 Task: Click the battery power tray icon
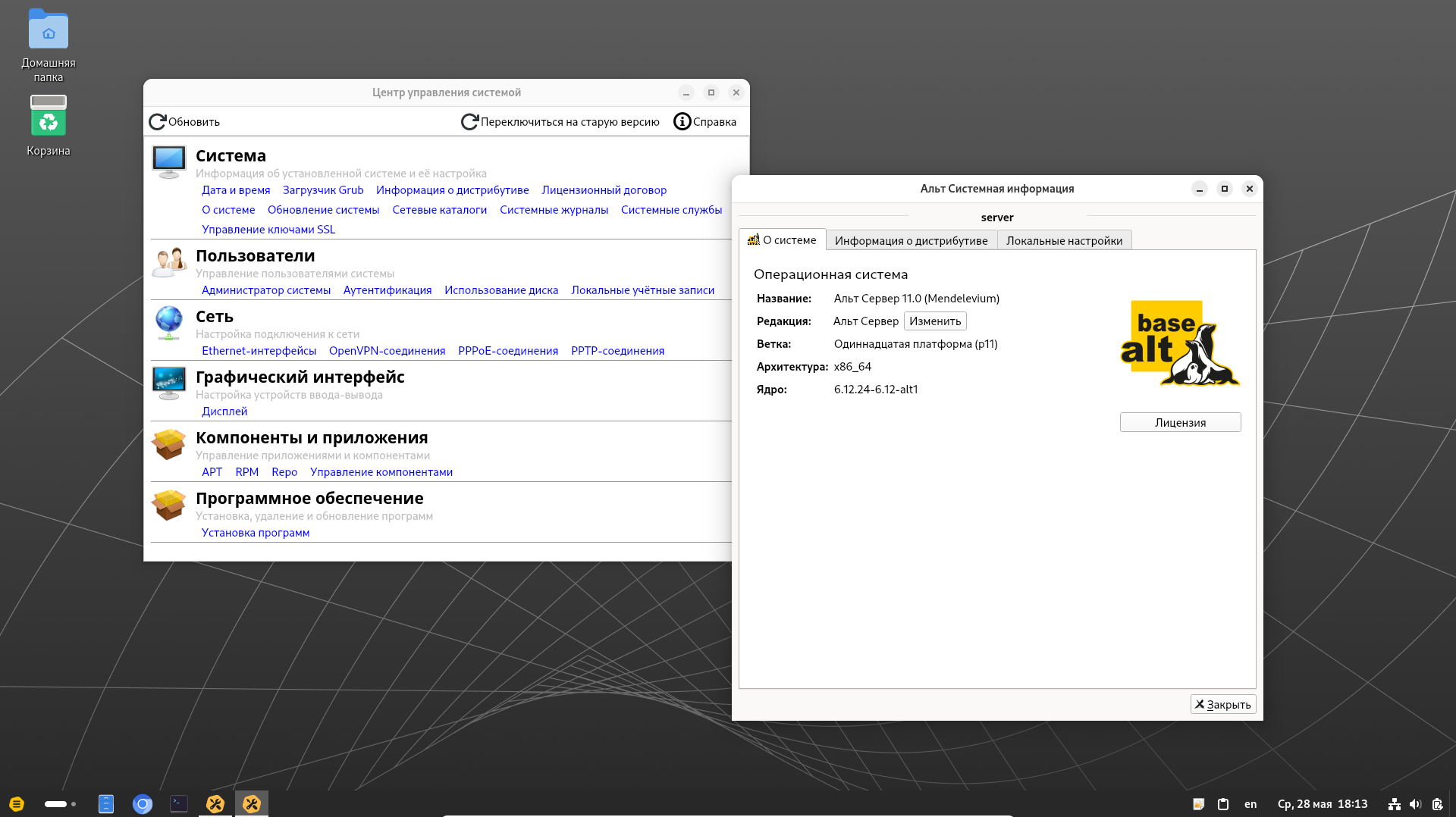click(1437, 804)
